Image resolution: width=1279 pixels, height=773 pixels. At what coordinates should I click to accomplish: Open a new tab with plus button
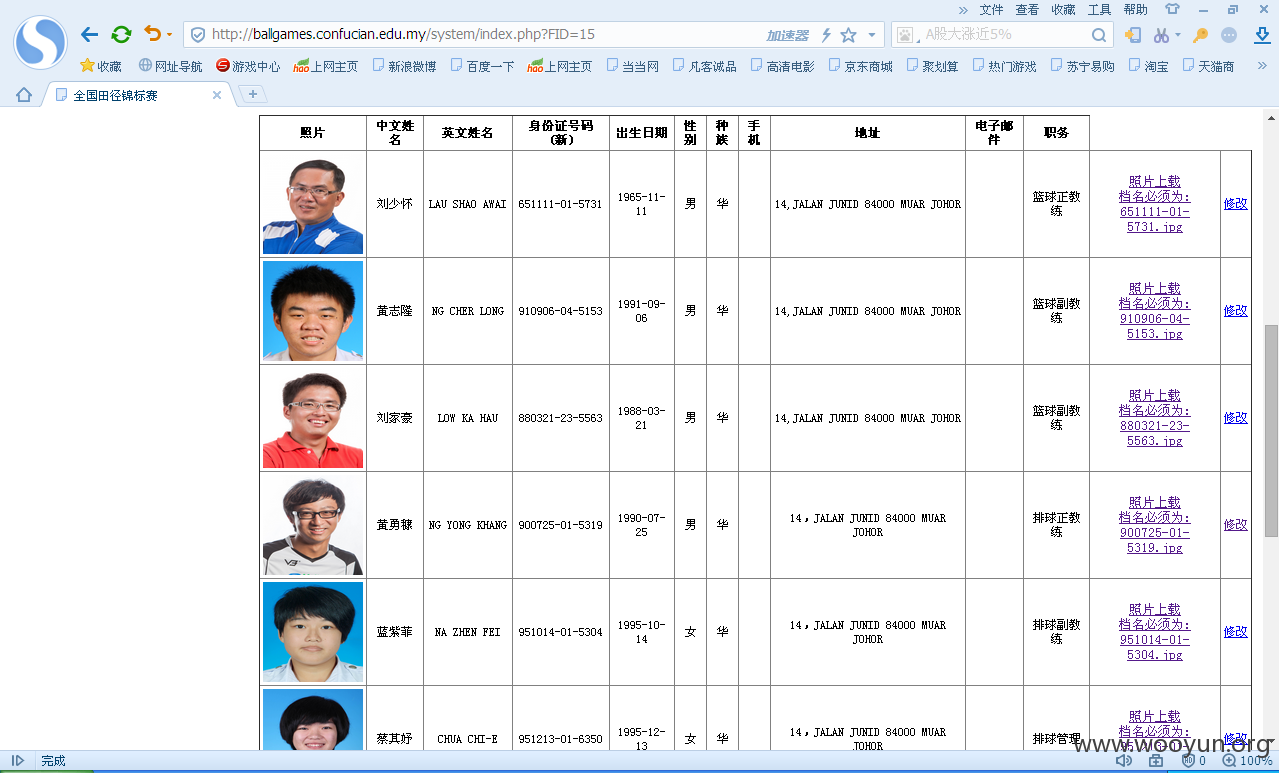click(253, 94)
